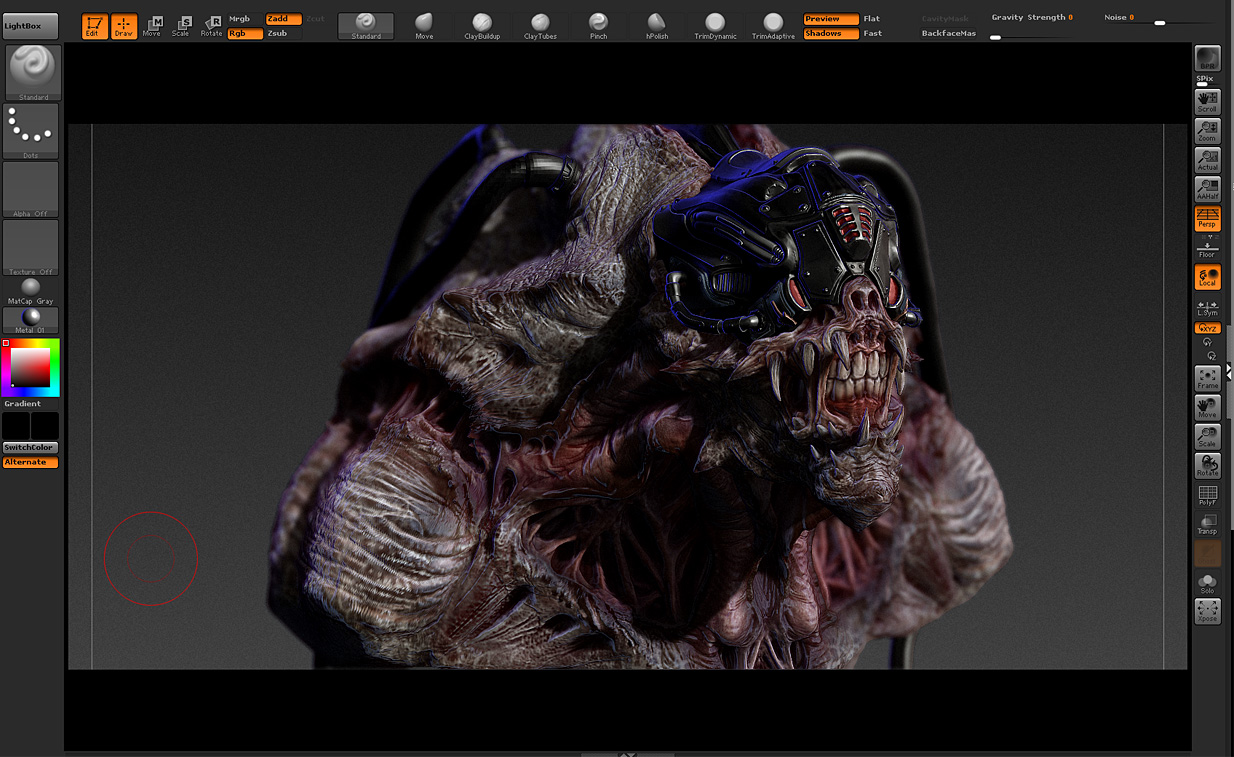This screenshot has width=1234, height=757.
Task: Toggle Shadows rendering
Action: pos(831,34)
